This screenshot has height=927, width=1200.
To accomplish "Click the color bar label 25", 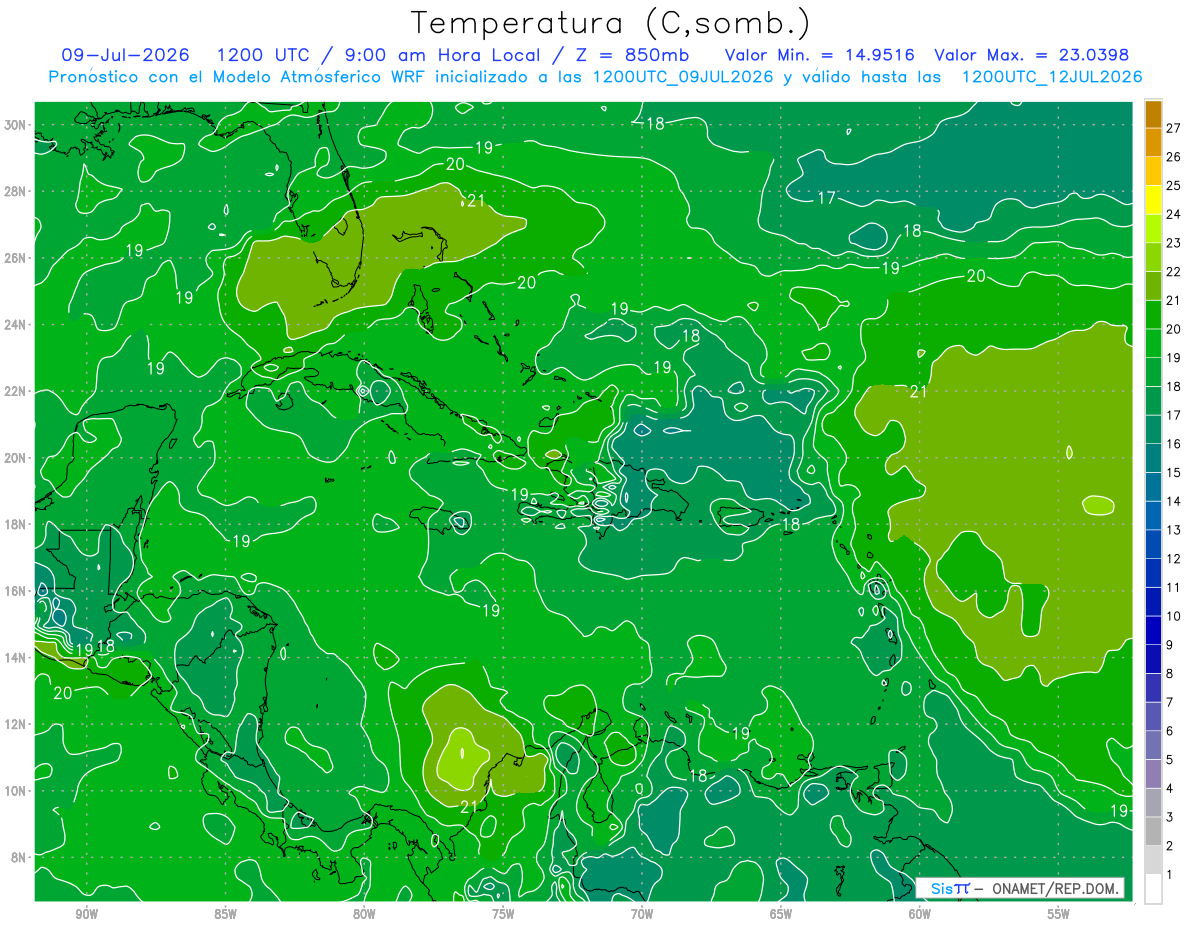I will (1173, 185).
